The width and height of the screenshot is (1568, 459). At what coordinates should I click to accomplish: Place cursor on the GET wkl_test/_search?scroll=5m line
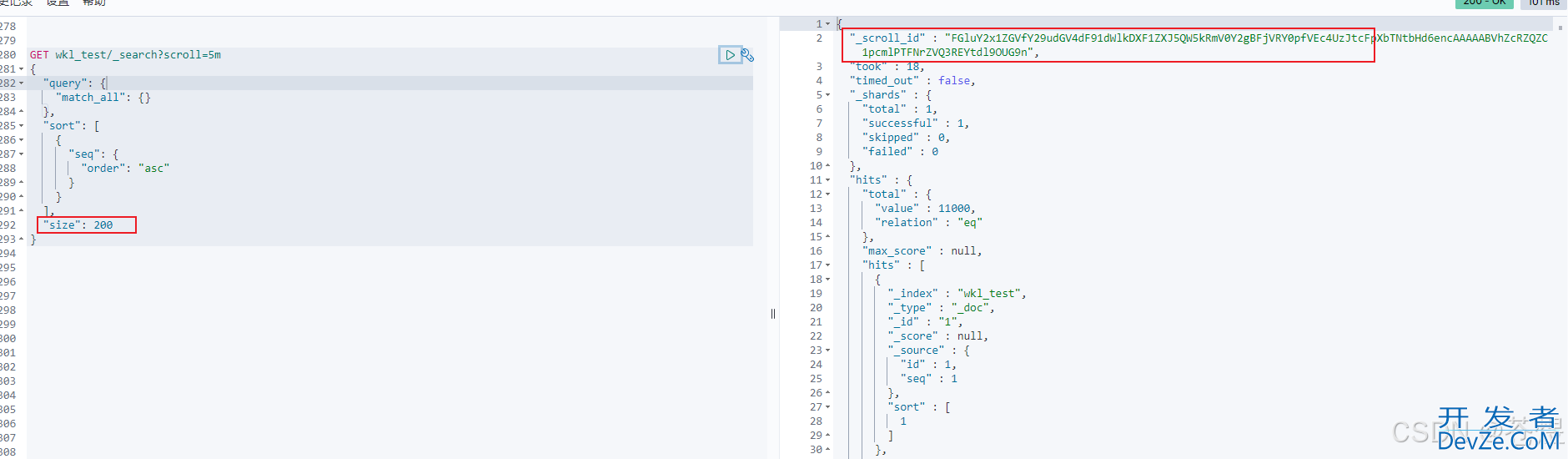(126, 55)
